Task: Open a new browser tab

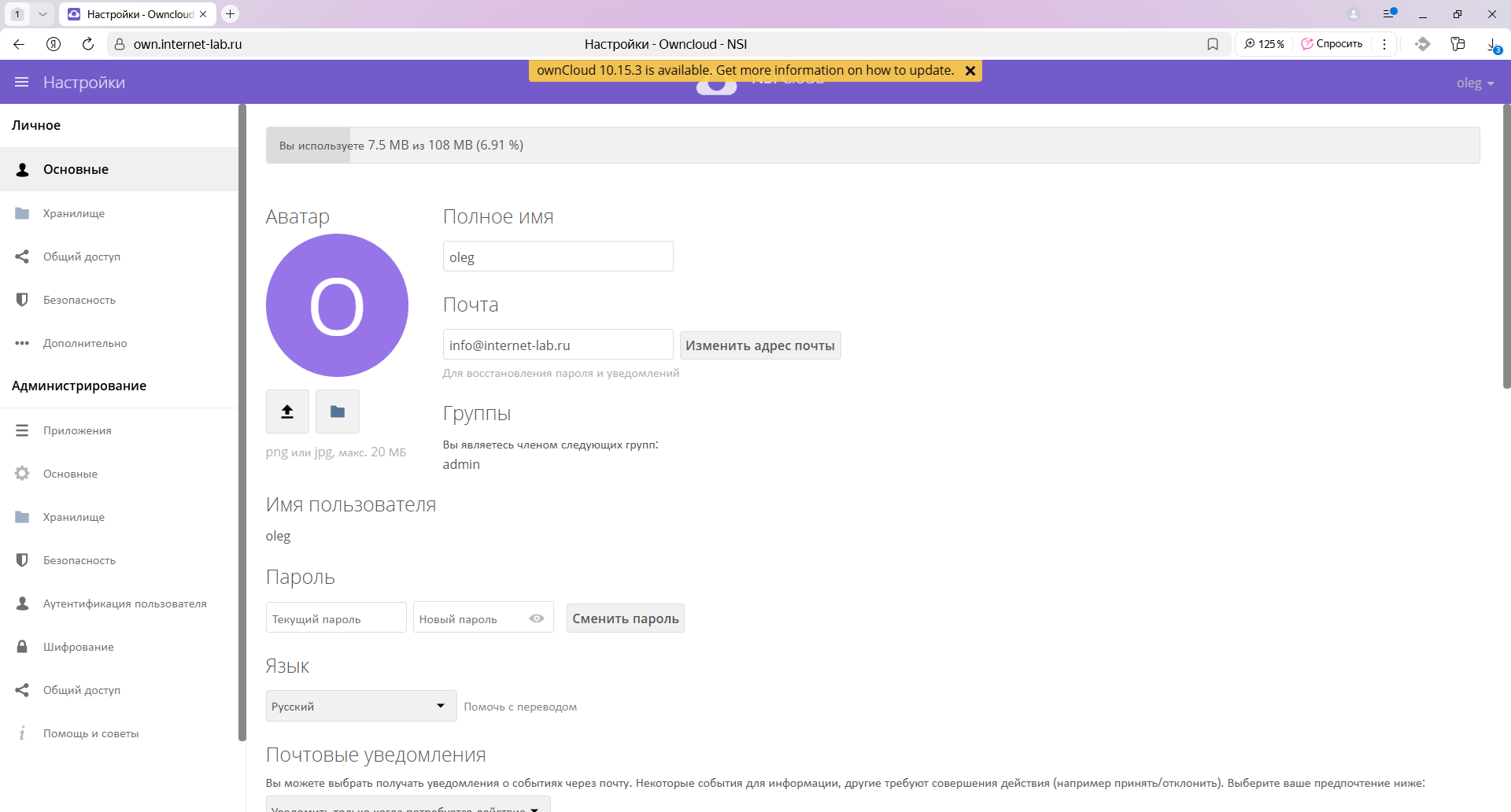Action: tap(230, 13)
